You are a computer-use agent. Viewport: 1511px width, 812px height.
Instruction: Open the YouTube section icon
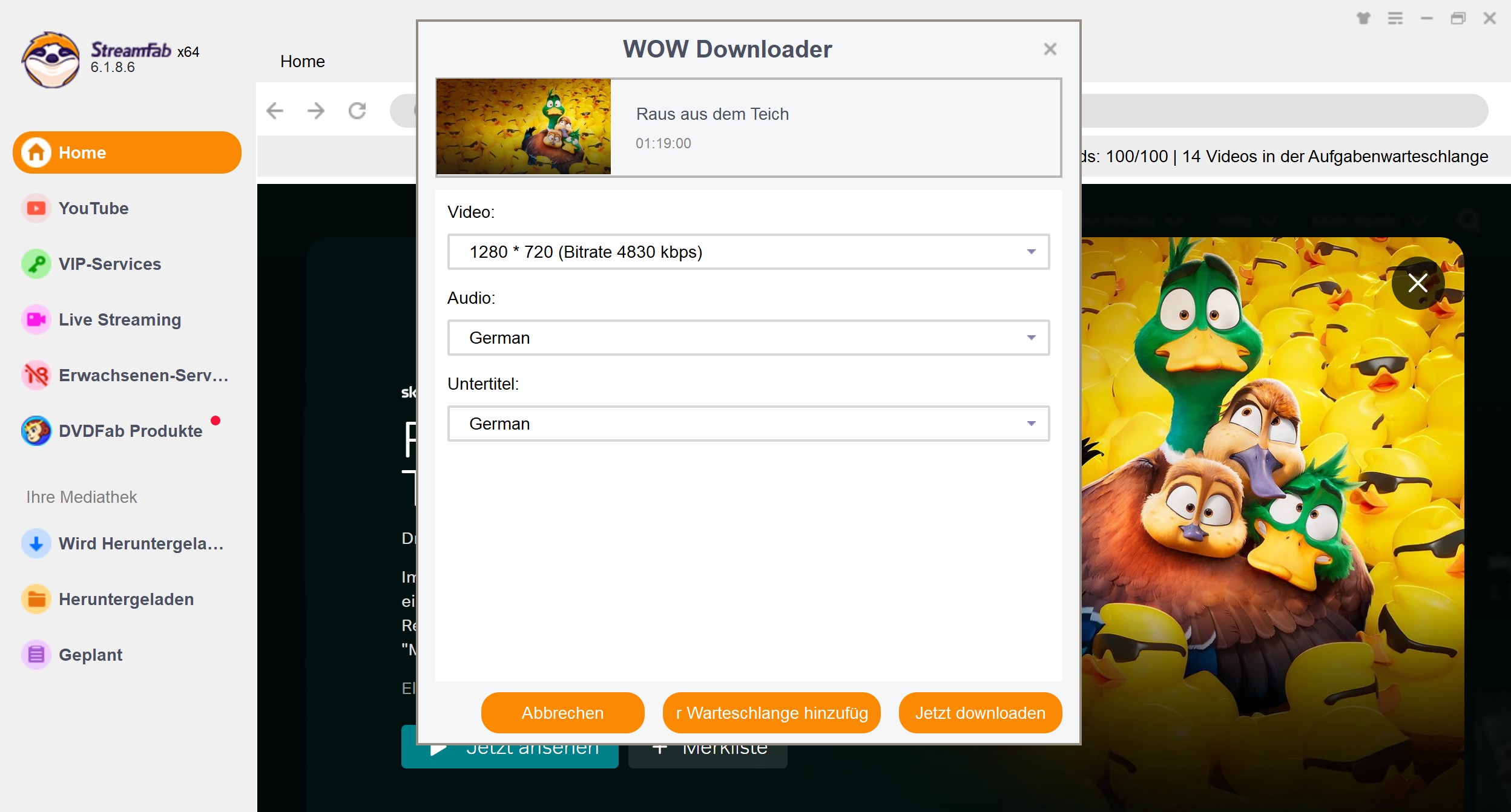click(35, 208)
